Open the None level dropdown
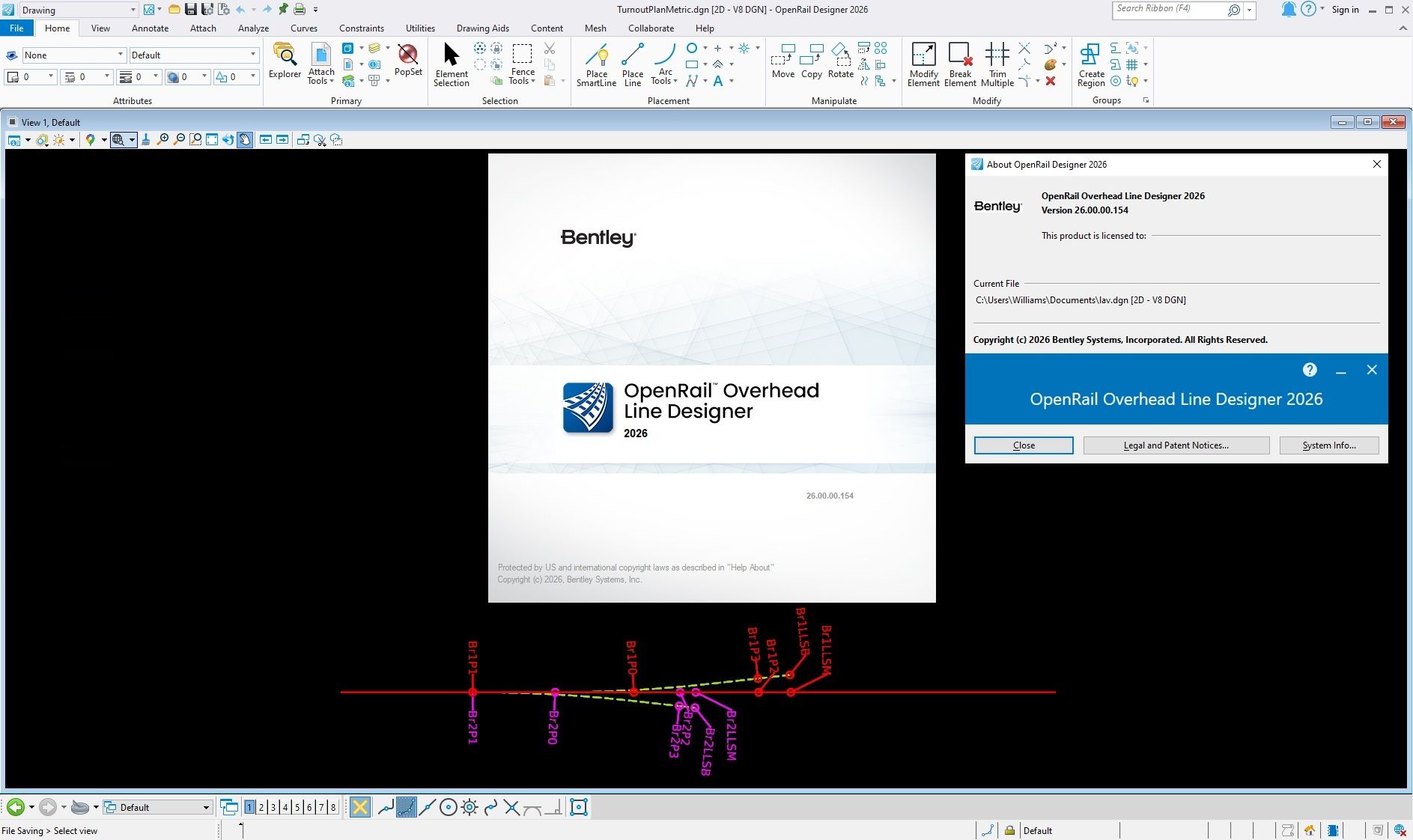Screen dimensions: 1413x840 (x=73, y=55)
